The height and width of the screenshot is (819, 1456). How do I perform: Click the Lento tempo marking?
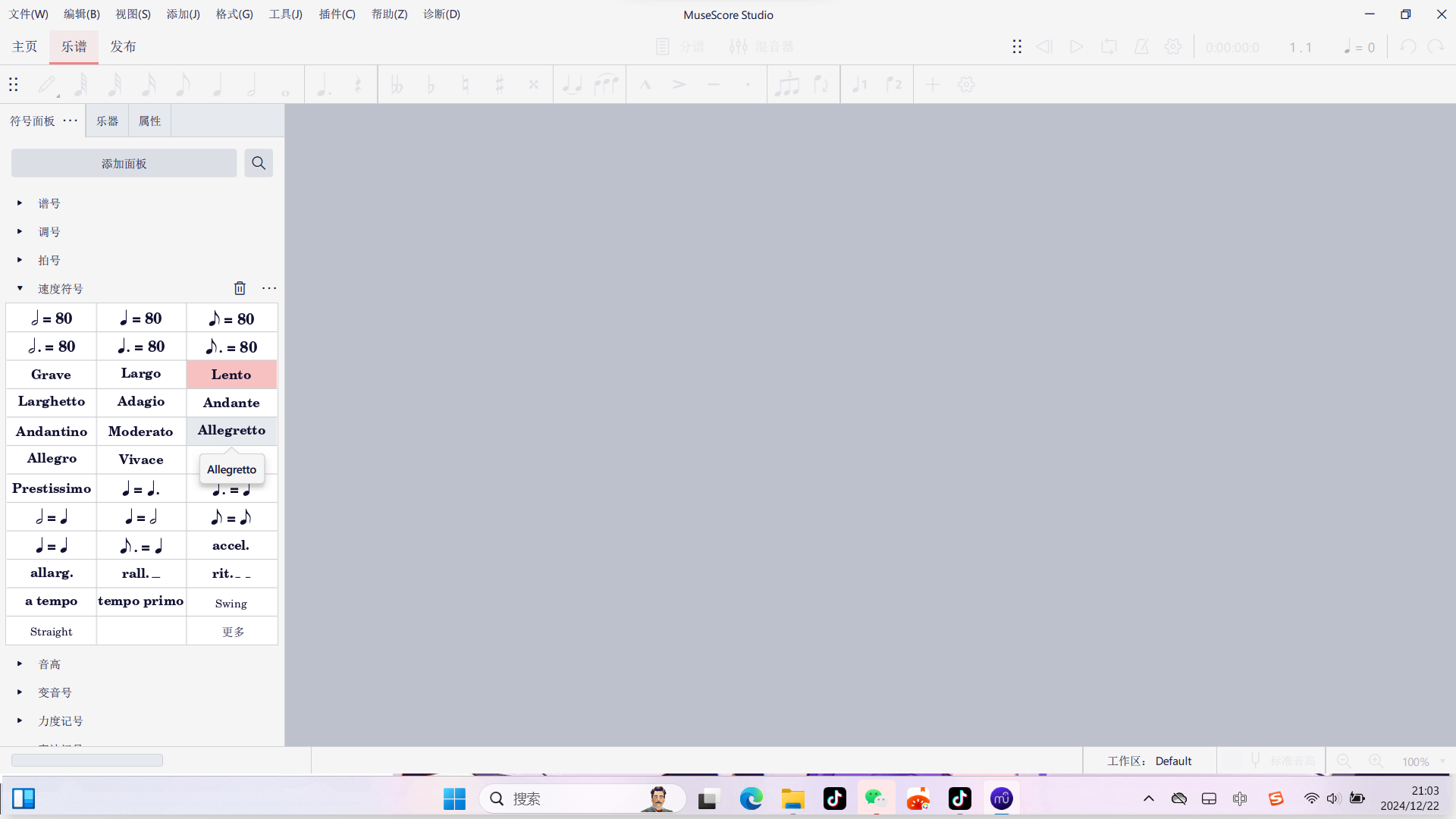(x=231, y=374)
